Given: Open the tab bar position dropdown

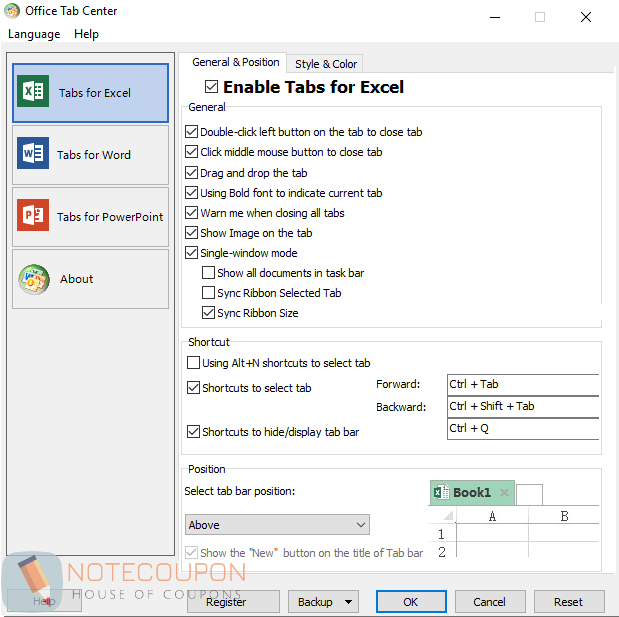Looking at the screenshot, I should (277, 525).
